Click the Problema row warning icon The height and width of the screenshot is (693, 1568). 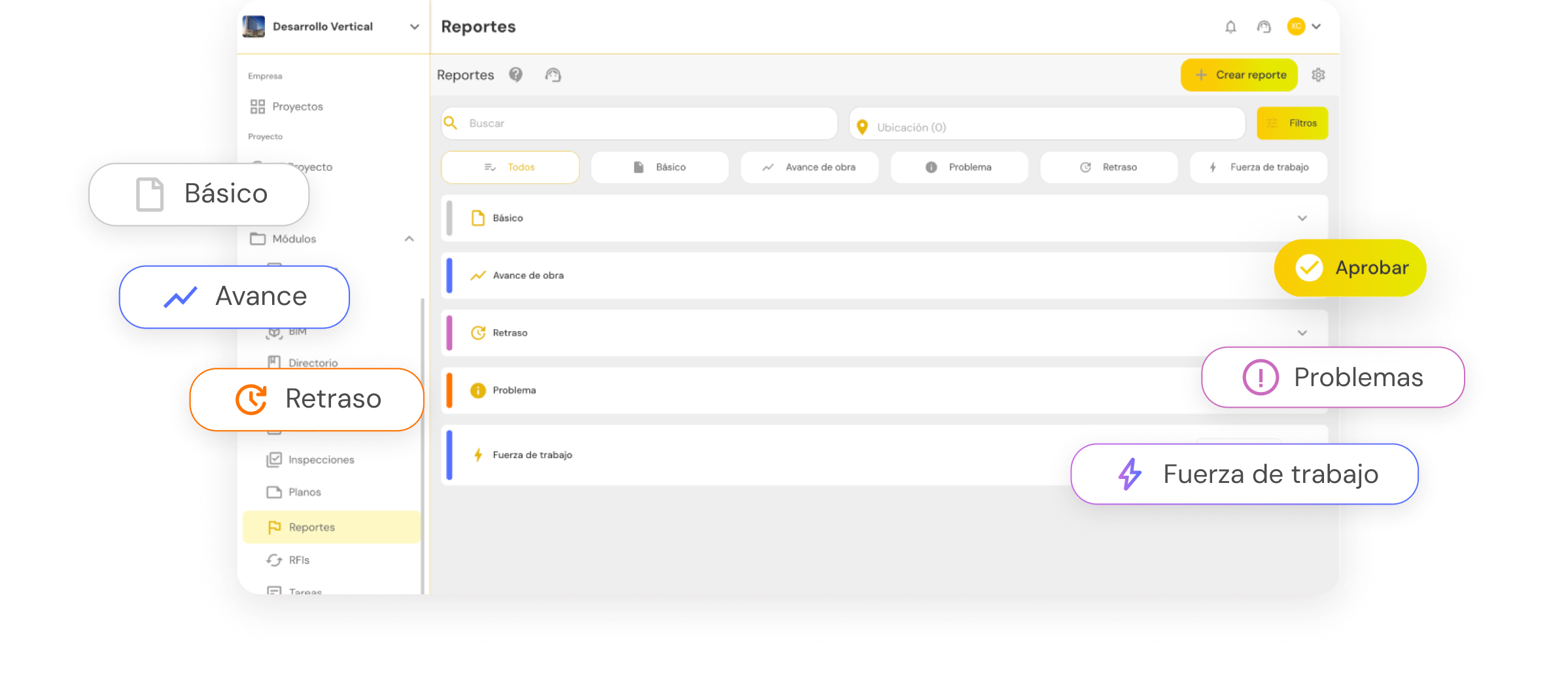click(478, 390)
